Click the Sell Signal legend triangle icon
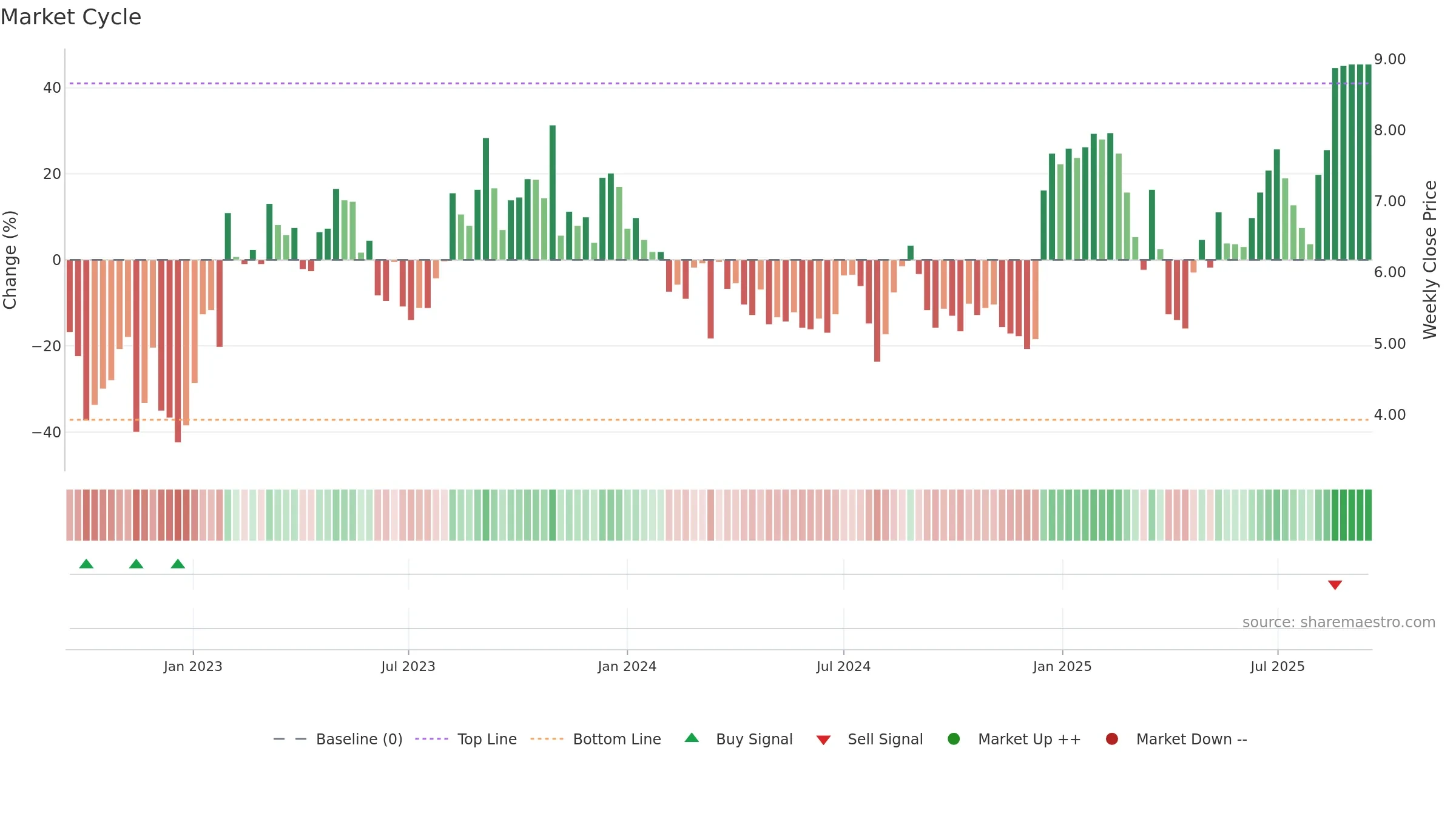 click(823, 740)
